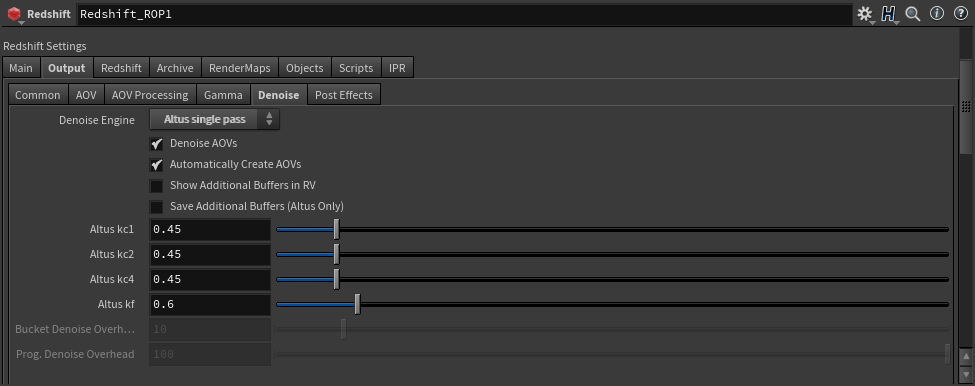Screen dimensions: 975x386
Task: Click the info icon
Action: (936, 14)
